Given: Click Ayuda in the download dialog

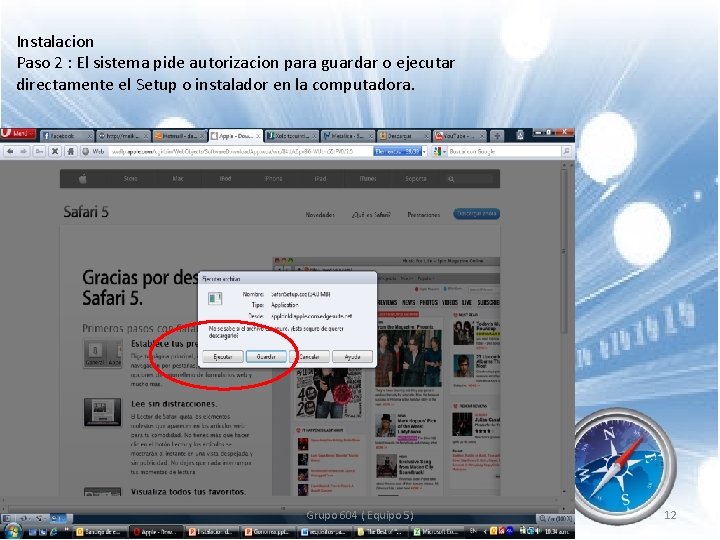Looking at the screenshot, I should [352, 356].
